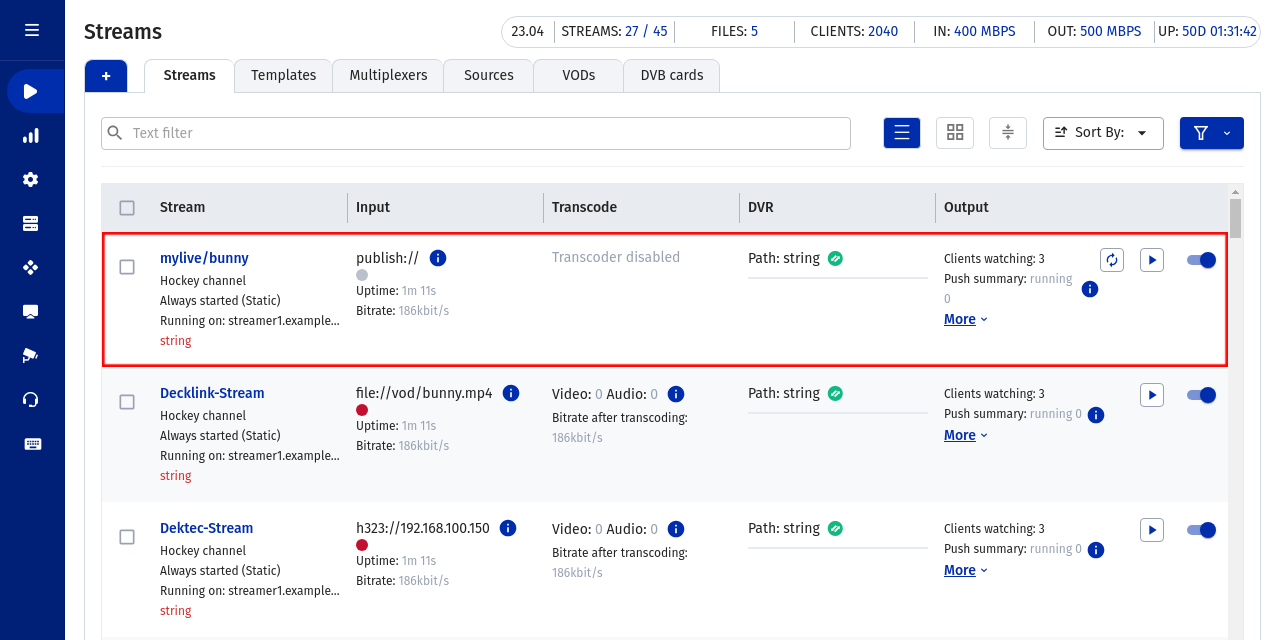This screenshot has height=640, width=1280.
Task: Open the Decklink-Stream stream link
Action: click(x=212, y=393)
